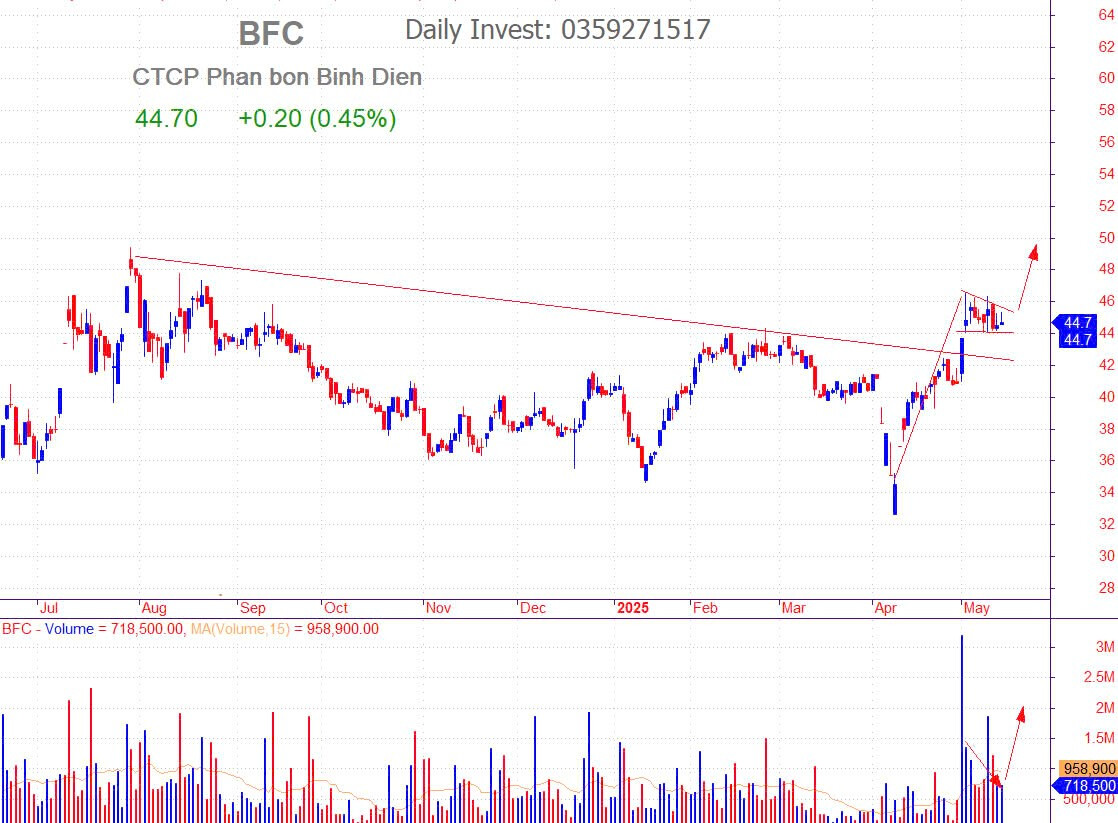Click the 'BFC - Volume = 718,500.00' indicator label
Image resolution: width=1118 pixels, height=823 pixels.
pos(93,629)
